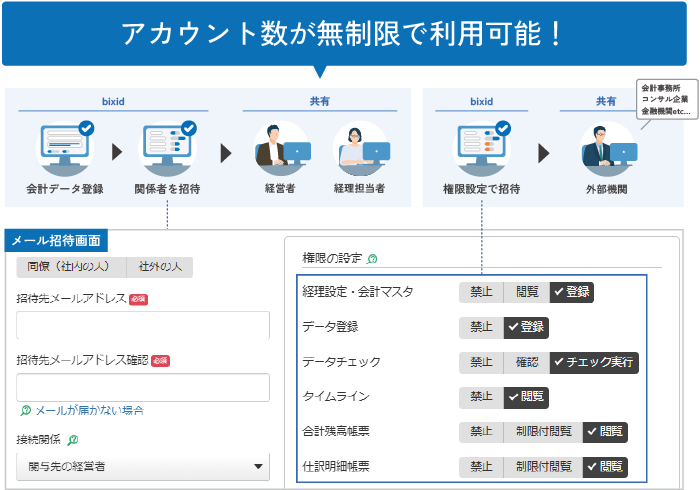Set データ登録 to 禁止
The height and width of the screenshot is (490, 700).
pos(481,328)
